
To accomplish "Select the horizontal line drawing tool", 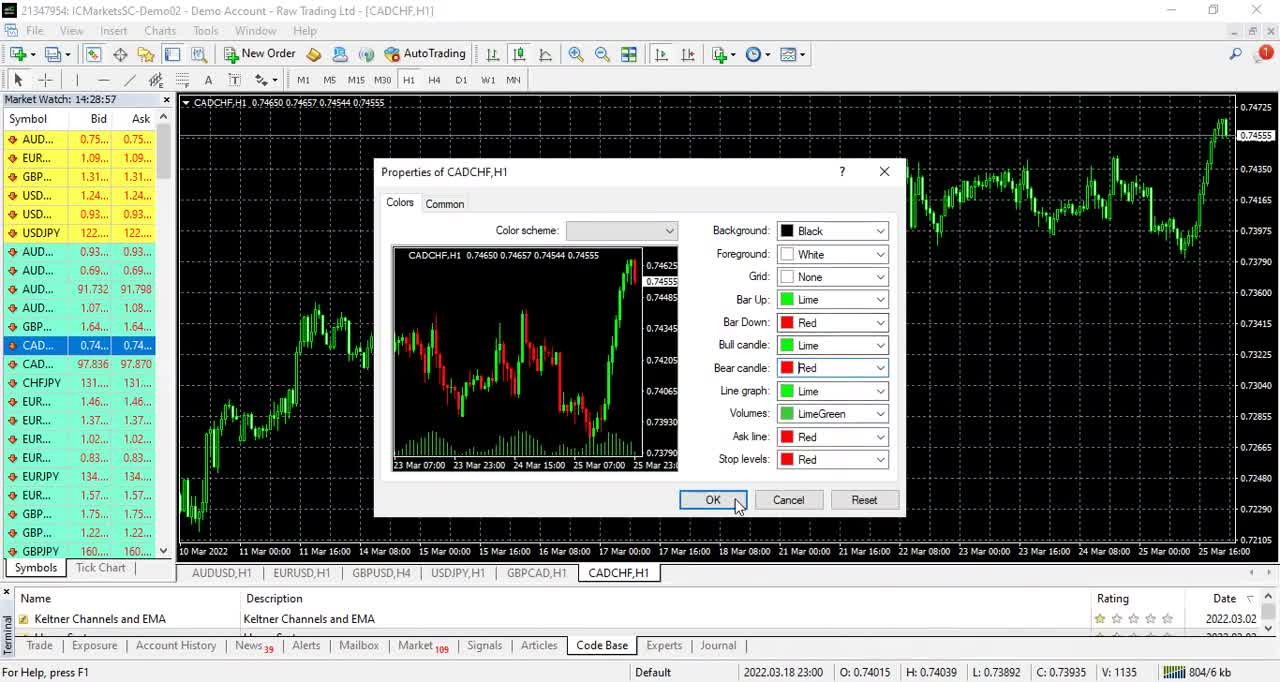I will pyautogui.click(x=103, y=80).
